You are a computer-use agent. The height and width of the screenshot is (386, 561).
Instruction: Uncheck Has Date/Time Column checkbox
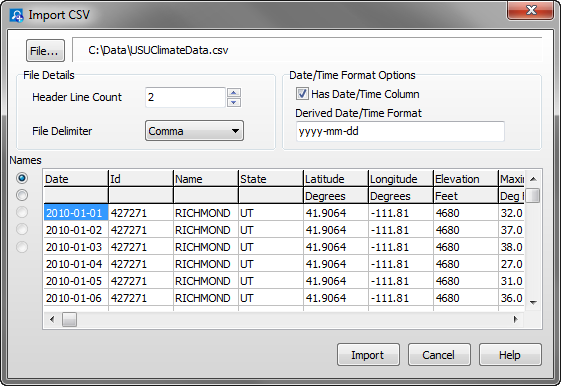pyautogui.click(x=302, y=94)
